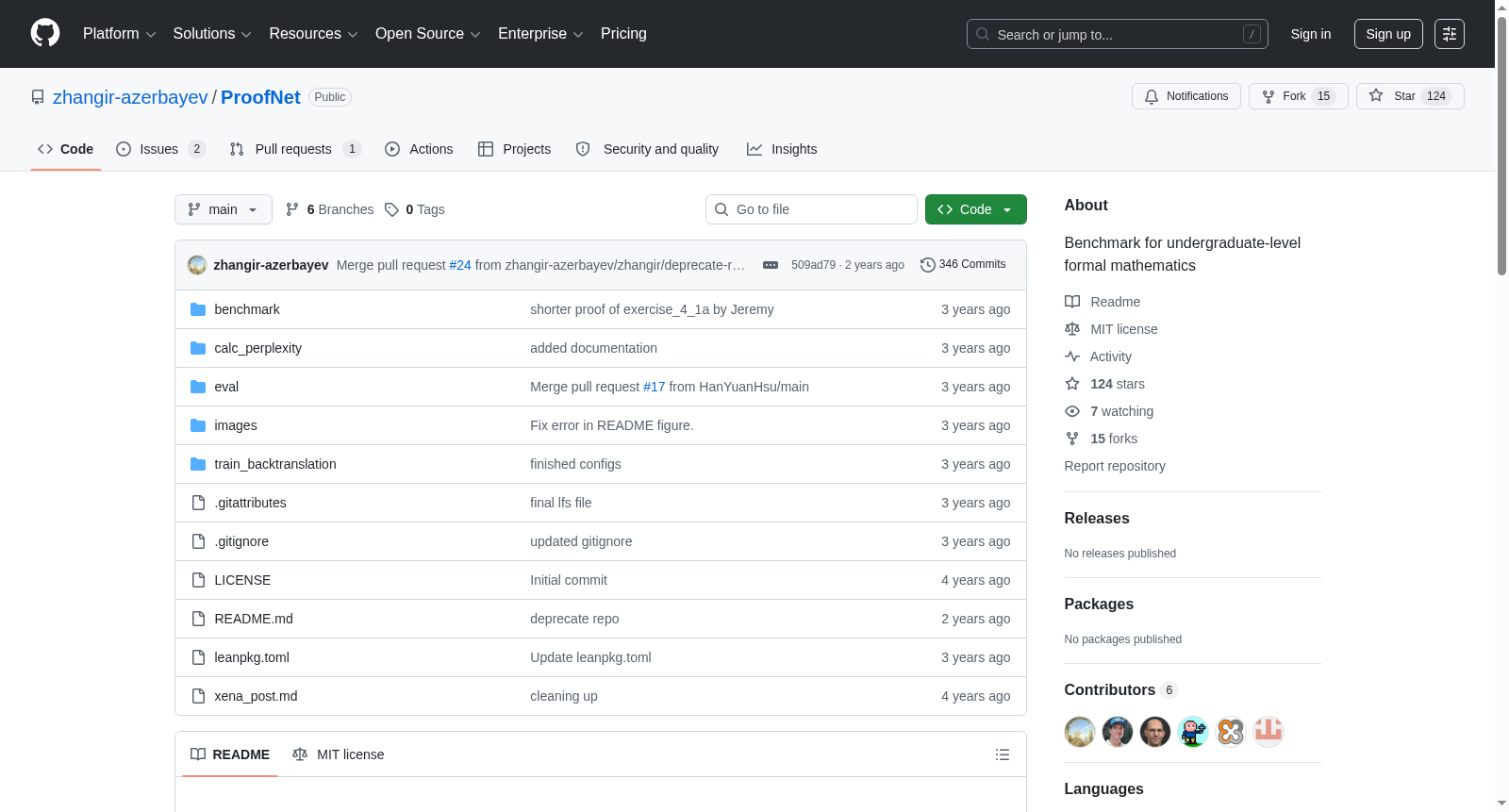Screen dimensions: 1509x812
Task: Open third contributor avatar
Action: [x=1155, y=732]
